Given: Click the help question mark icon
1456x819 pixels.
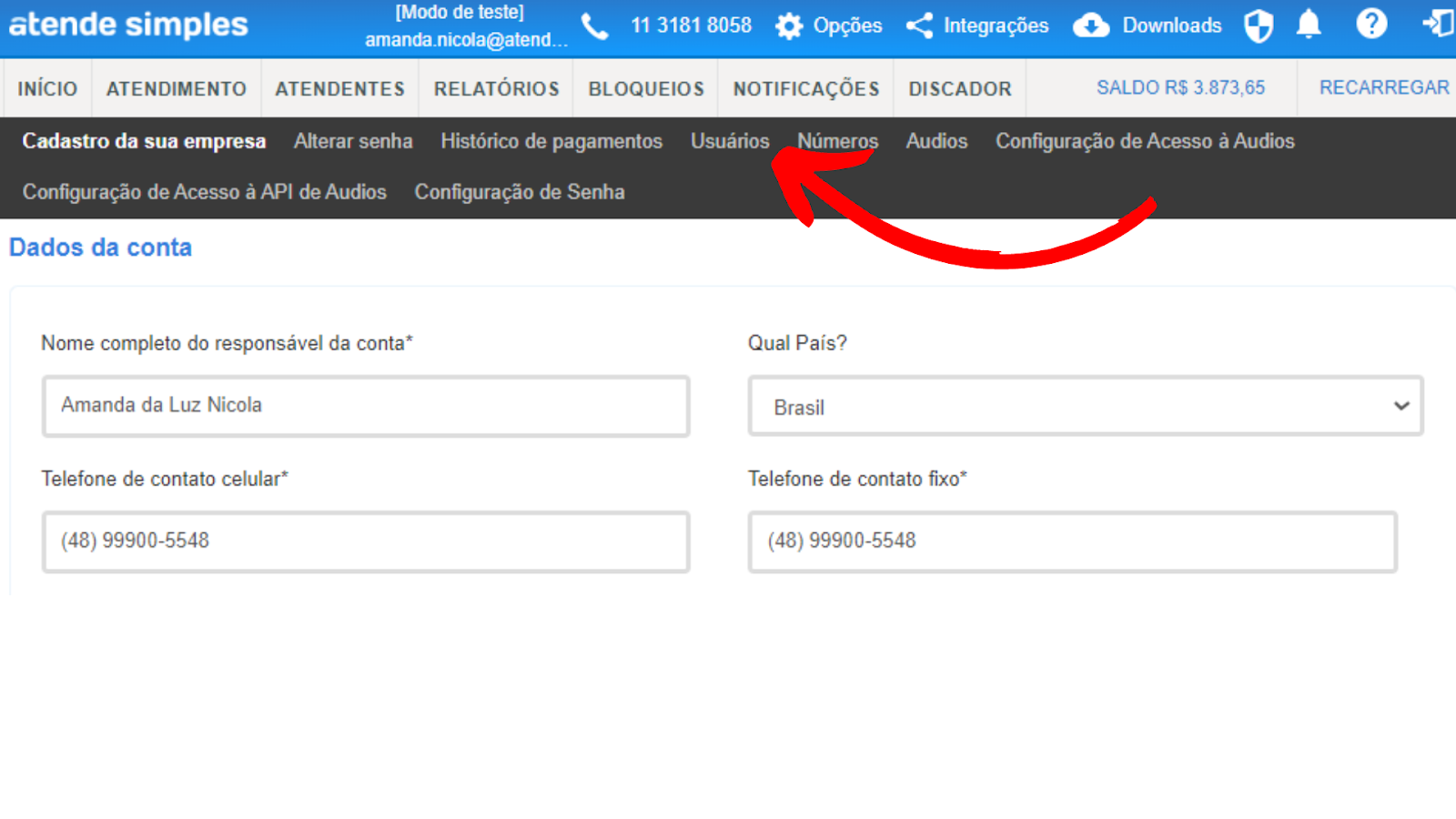Looking at the screenshot, I should tap(1371, 25).
